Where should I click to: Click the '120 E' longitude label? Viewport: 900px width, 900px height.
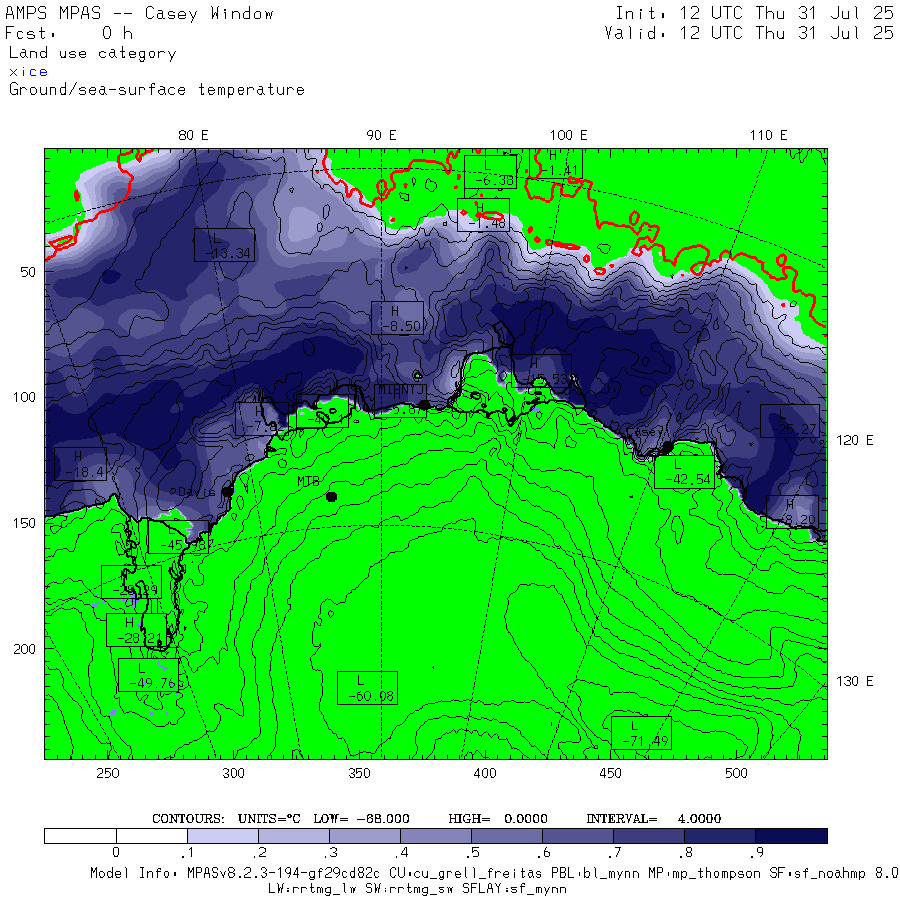(x=854, y=440)
